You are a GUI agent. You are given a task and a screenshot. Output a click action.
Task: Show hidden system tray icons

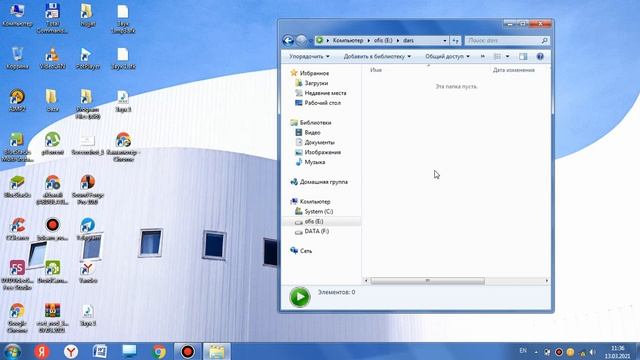536,352
